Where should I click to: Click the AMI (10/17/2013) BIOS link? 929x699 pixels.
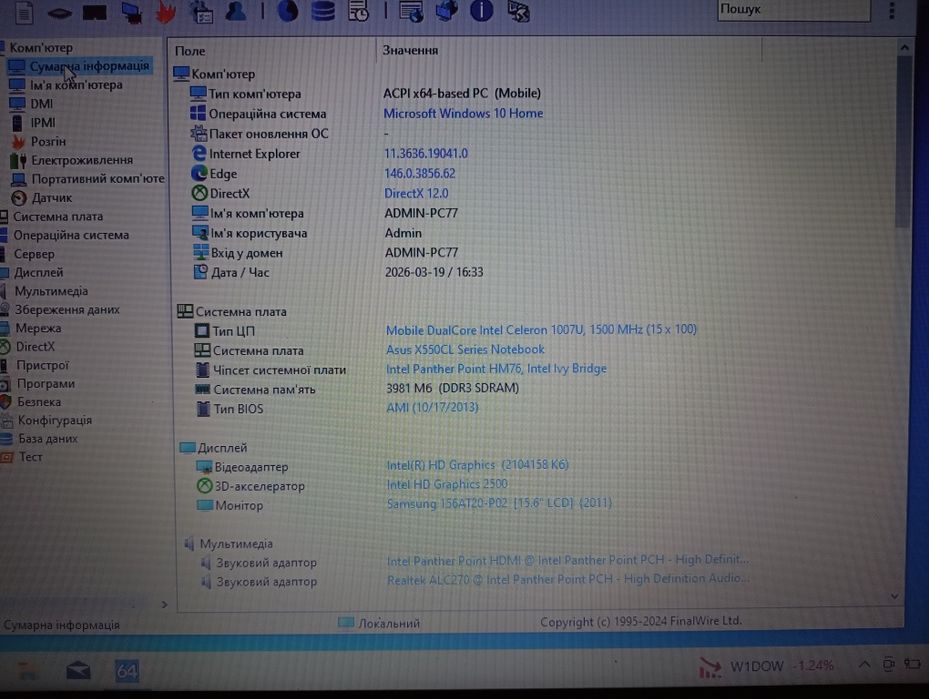pyautogui.click(x=432, y=408)
